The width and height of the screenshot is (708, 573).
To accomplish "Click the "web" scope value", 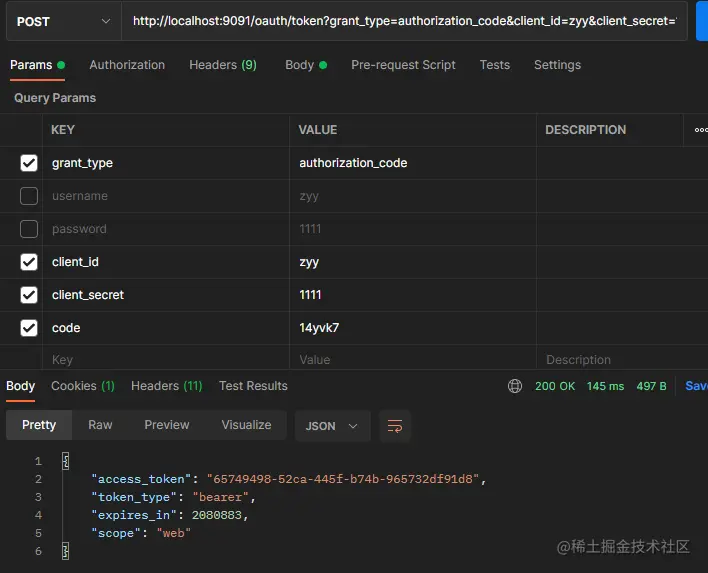I will (x=174, y=533).
